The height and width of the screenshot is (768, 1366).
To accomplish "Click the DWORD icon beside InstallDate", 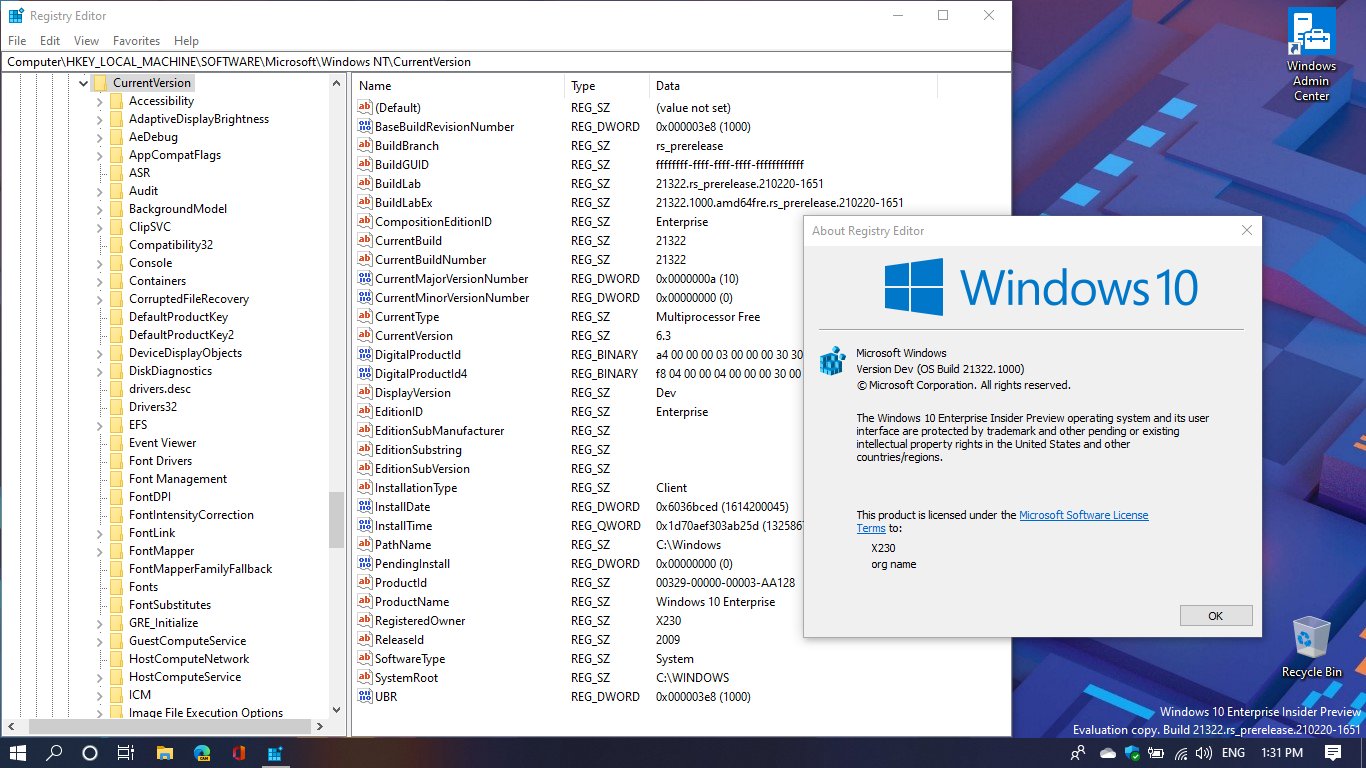I will tap(365, 507).
